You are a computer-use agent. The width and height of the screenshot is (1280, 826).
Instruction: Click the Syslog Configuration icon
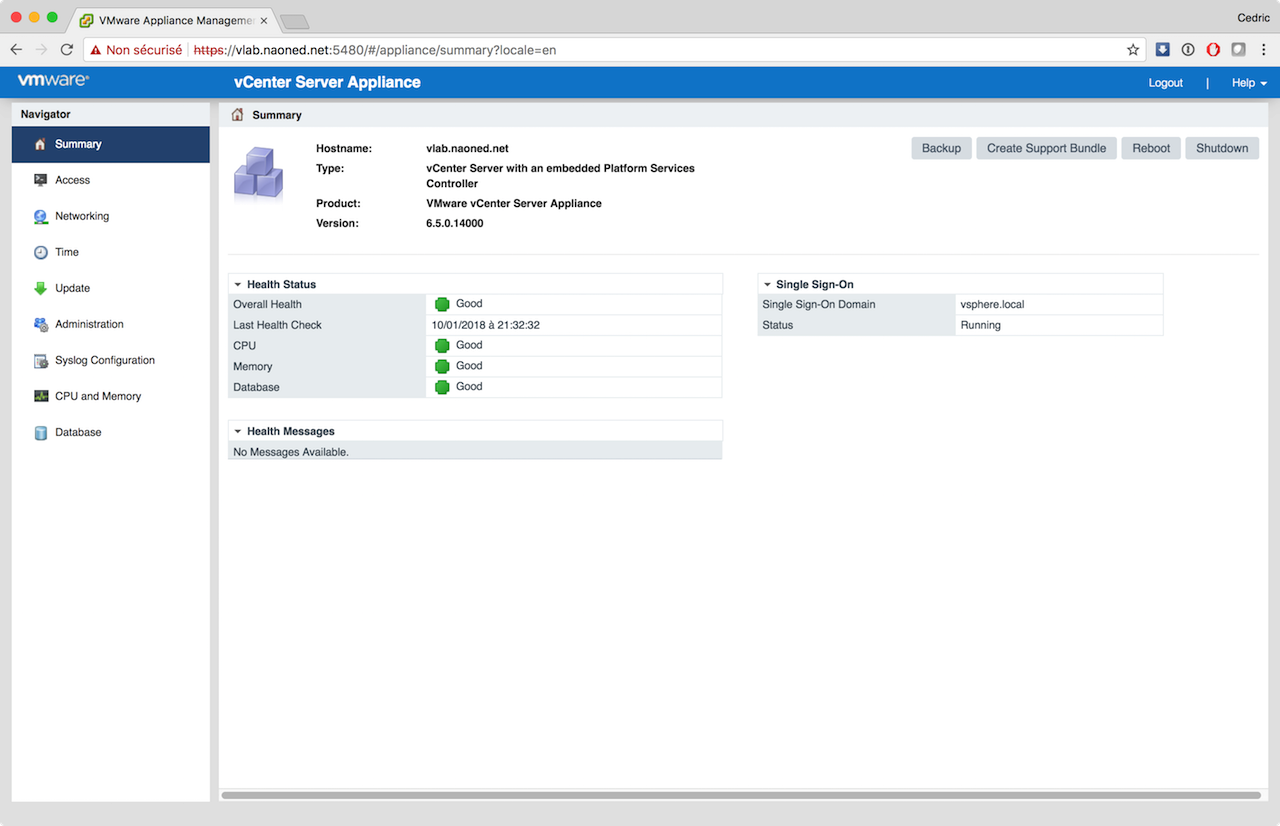tap(41, 360)
